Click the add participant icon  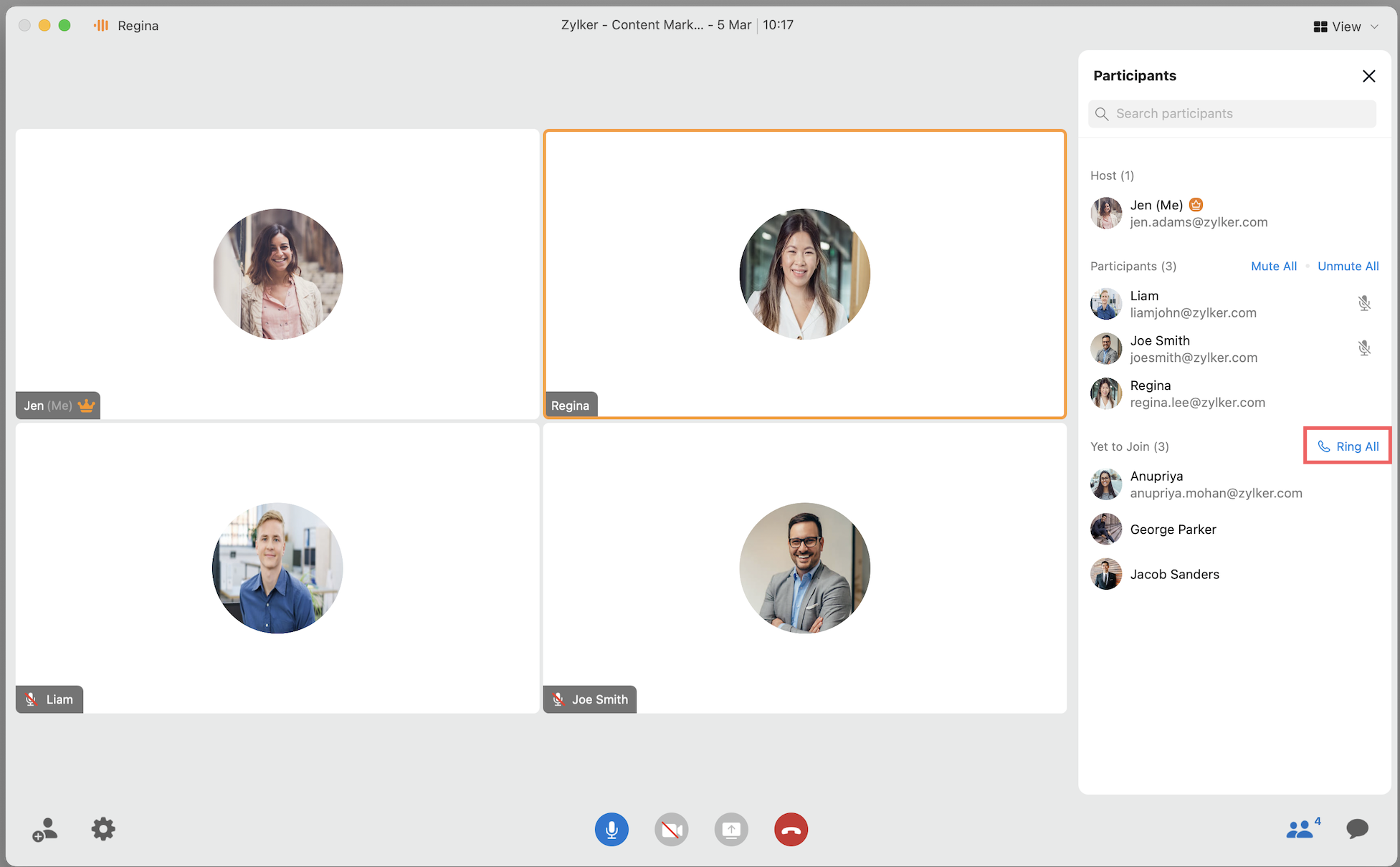coord(44,830)
